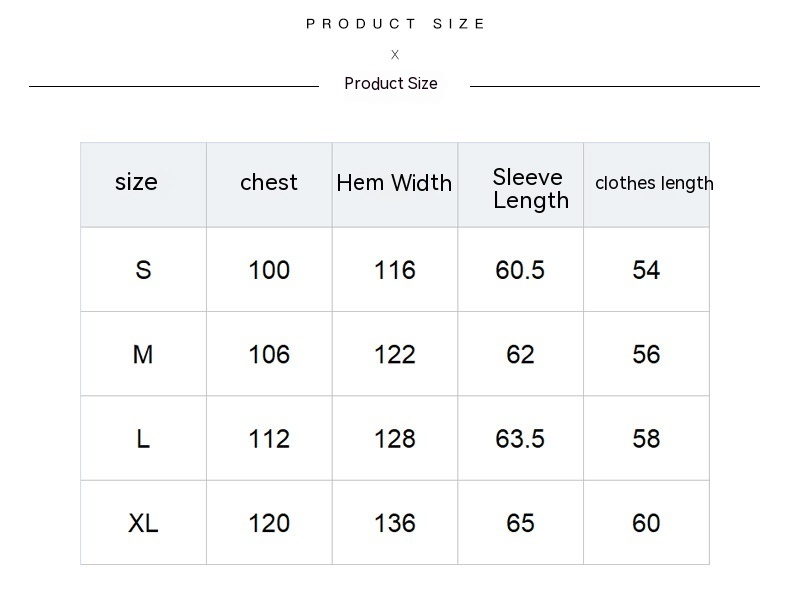Click the Sleeve Length column header

coord(530,188)
